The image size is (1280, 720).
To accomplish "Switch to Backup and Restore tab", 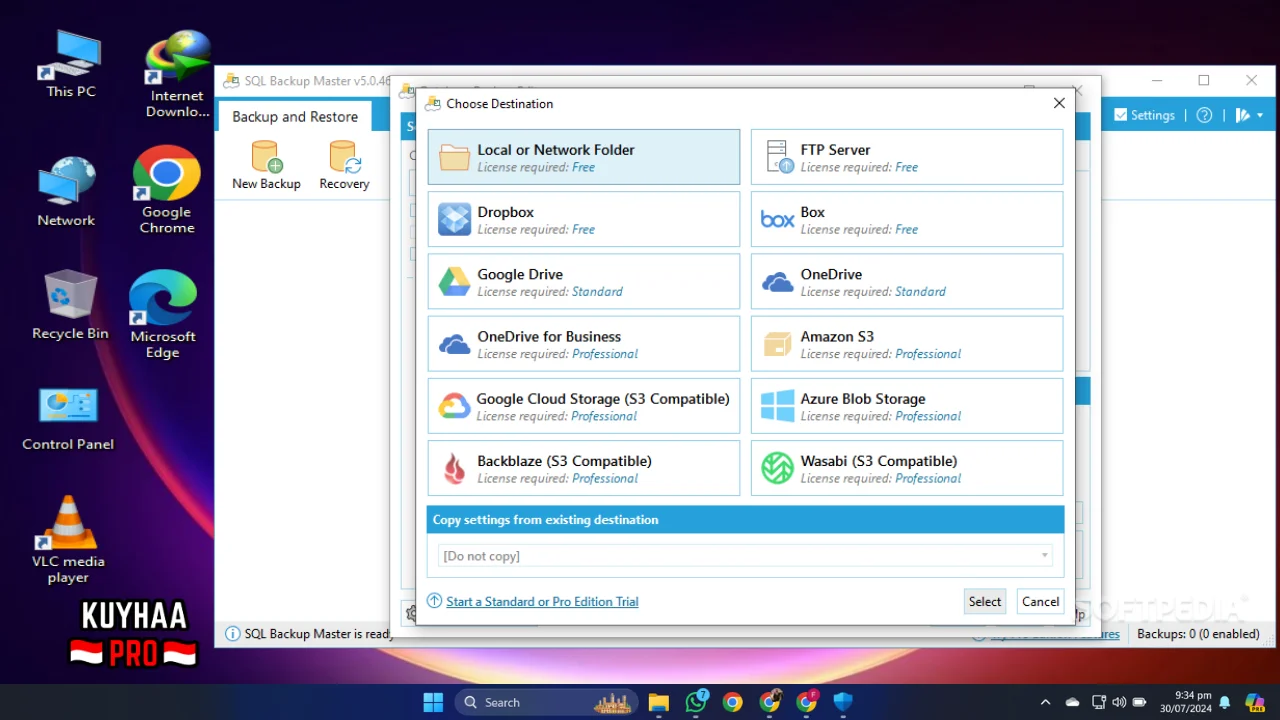I will 295,117.
